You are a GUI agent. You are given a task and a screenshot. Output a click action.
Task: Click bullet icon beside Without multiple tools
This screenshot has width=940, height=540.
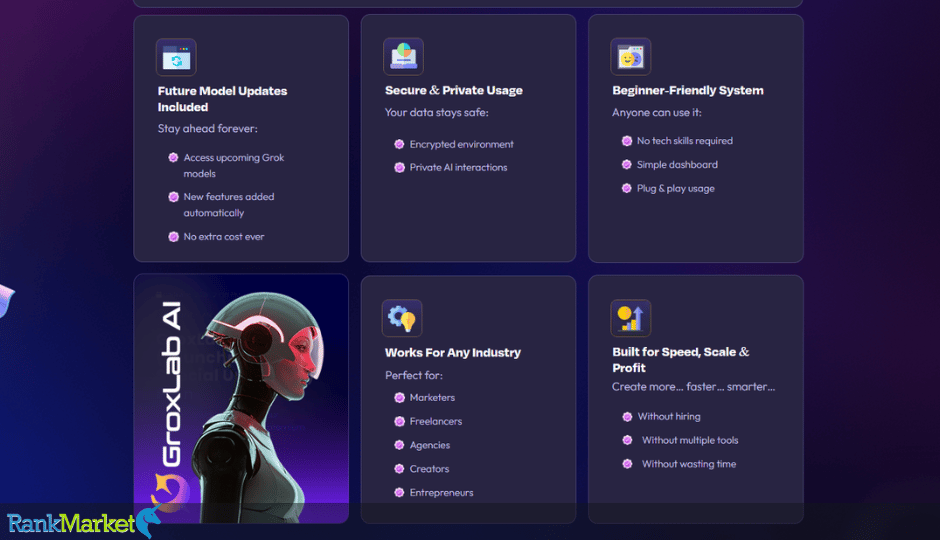click(627, 440)
